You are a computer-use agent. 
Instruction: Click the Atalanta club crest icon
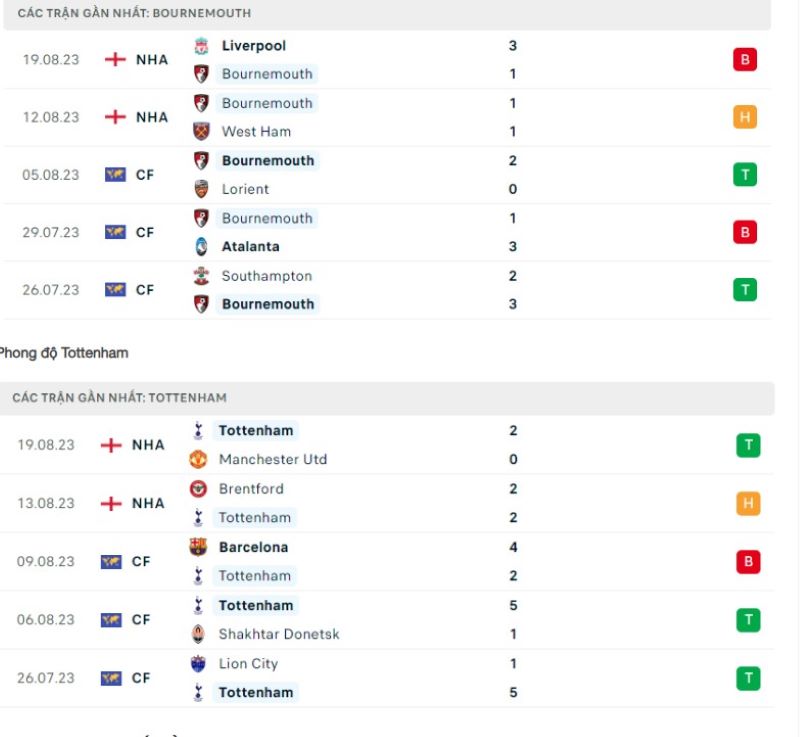[x=201, y=247]
